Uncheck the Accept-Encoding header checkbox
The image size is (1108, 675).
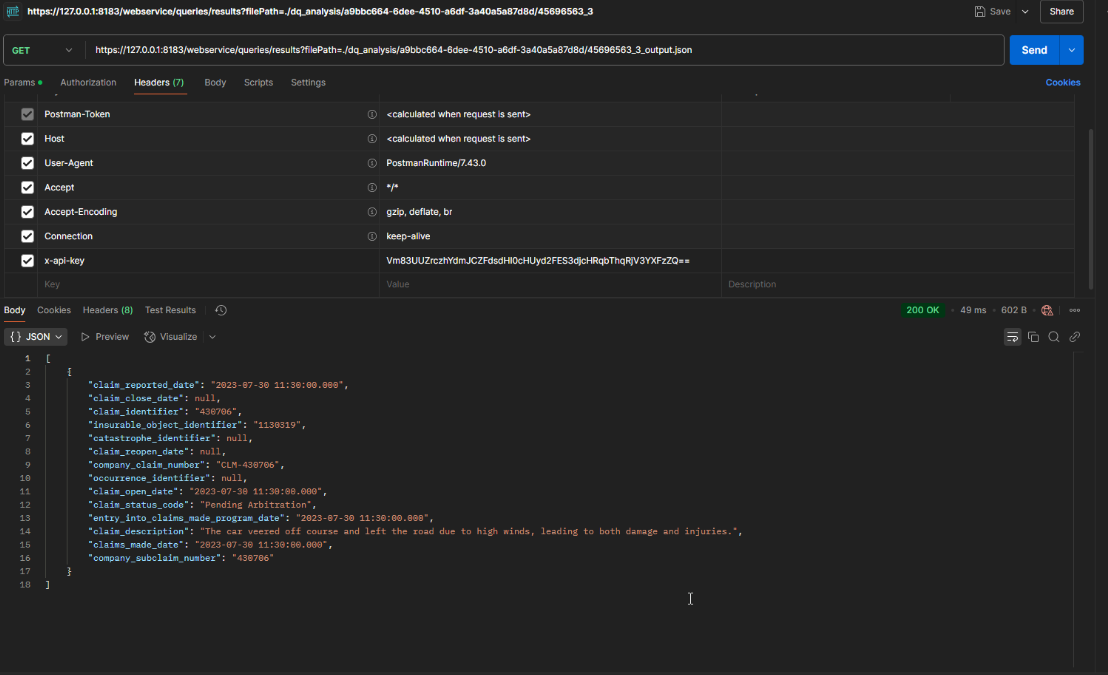[x=28, y=211]
